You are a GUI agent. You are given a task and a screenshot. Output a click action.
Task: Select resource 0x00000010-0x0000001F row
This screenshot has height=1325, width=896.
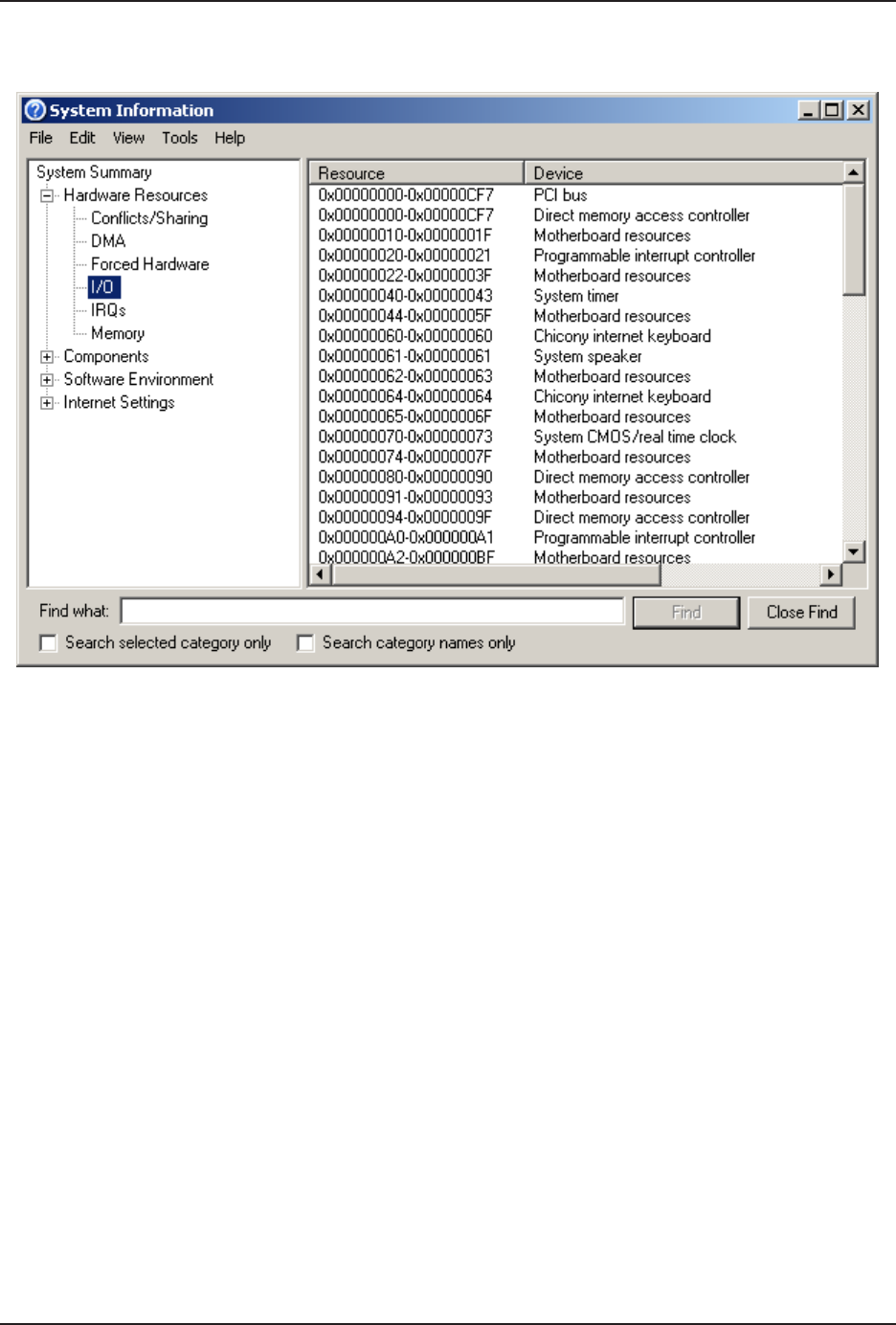576,236
